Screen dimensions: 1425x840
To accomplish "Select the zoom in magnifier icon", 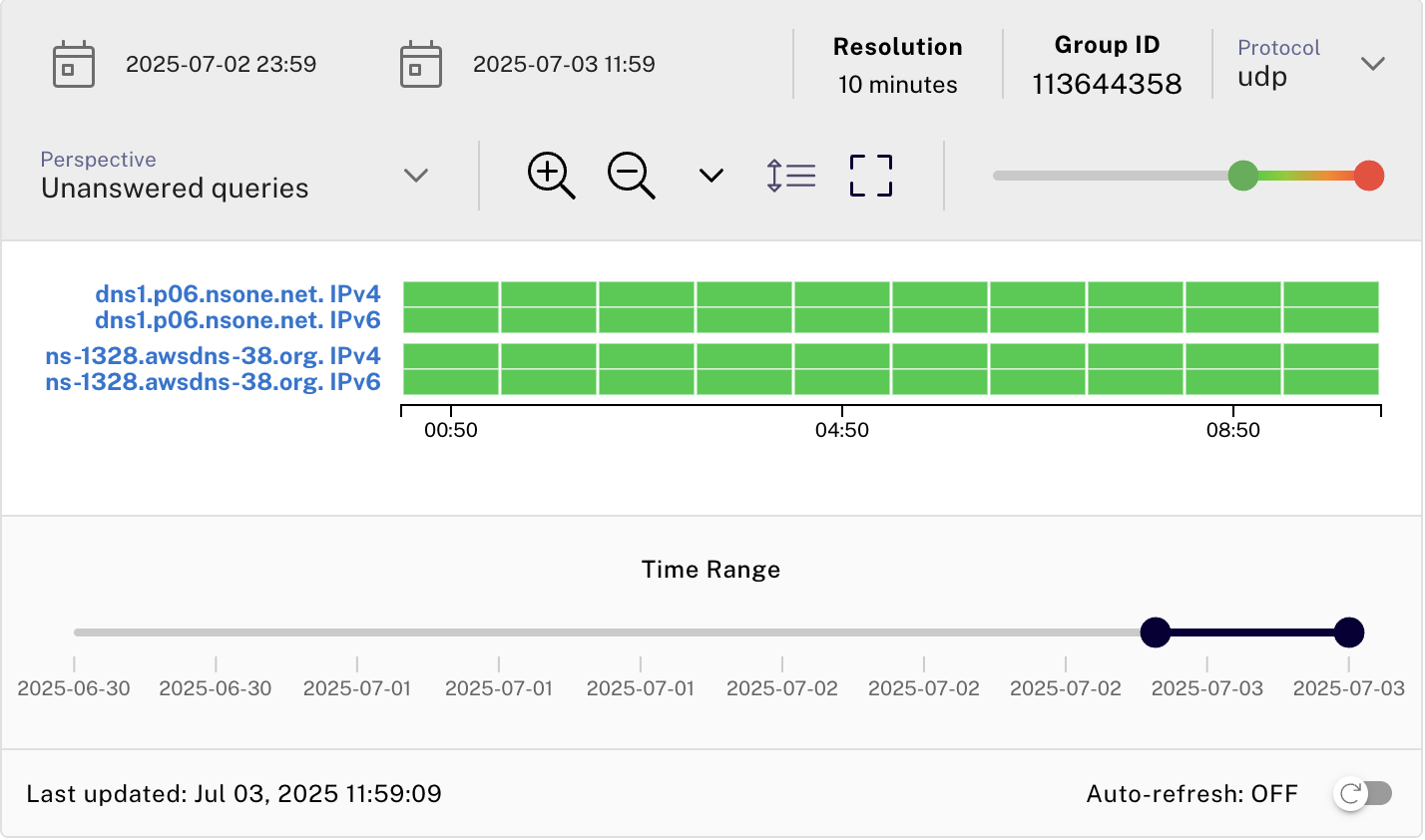I will tap(550, 175).
